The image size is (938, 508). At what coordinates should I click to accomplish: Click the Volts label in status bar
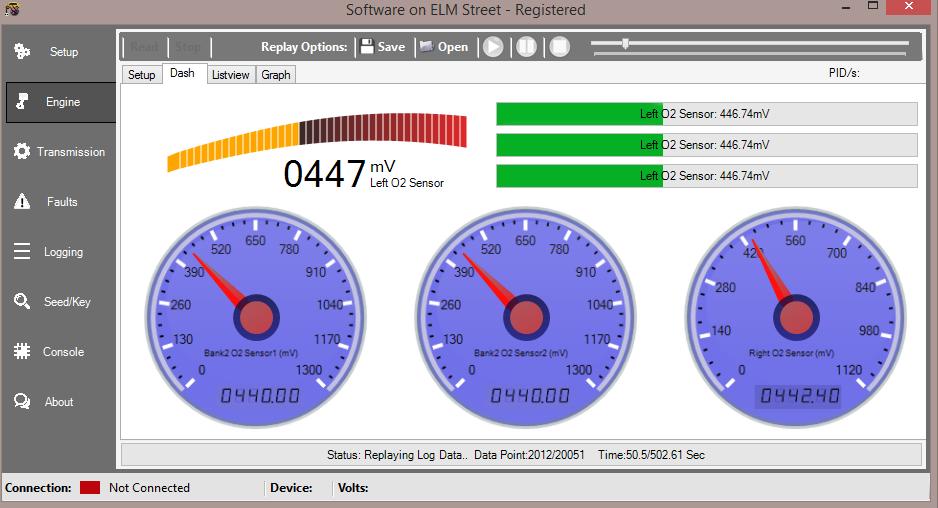(x=353, y=488)
